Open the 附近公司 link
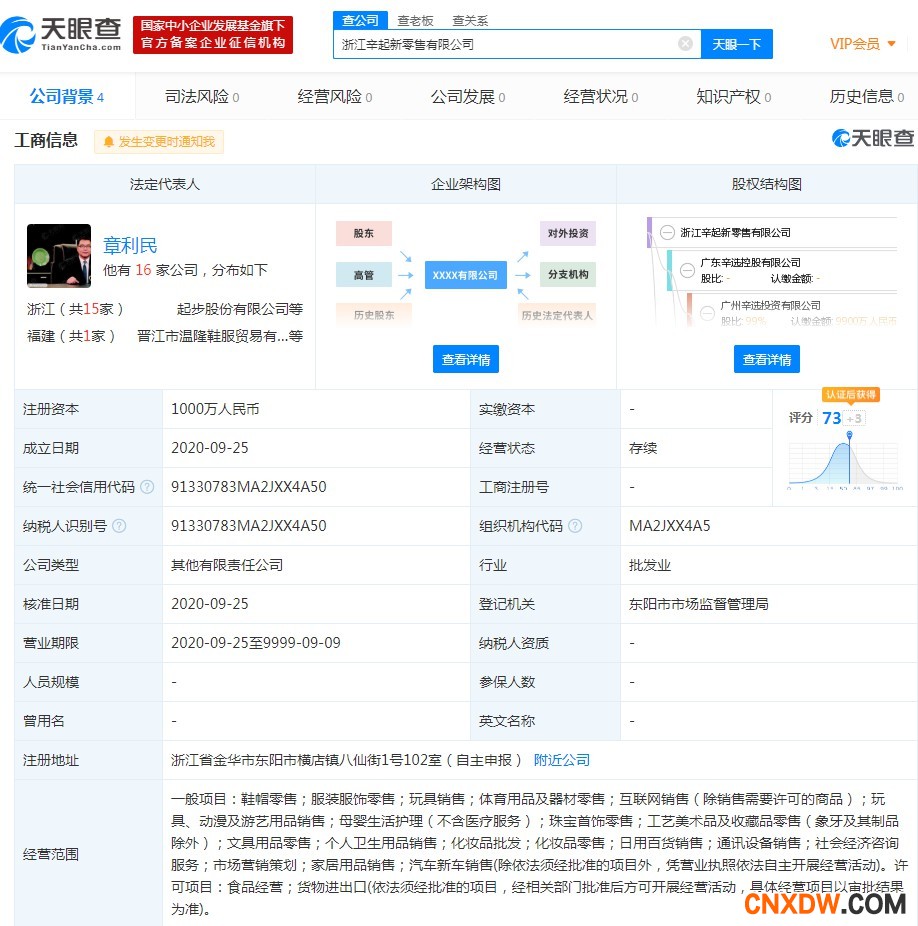Viewport: 918px width, 926px height. (561, 760)
